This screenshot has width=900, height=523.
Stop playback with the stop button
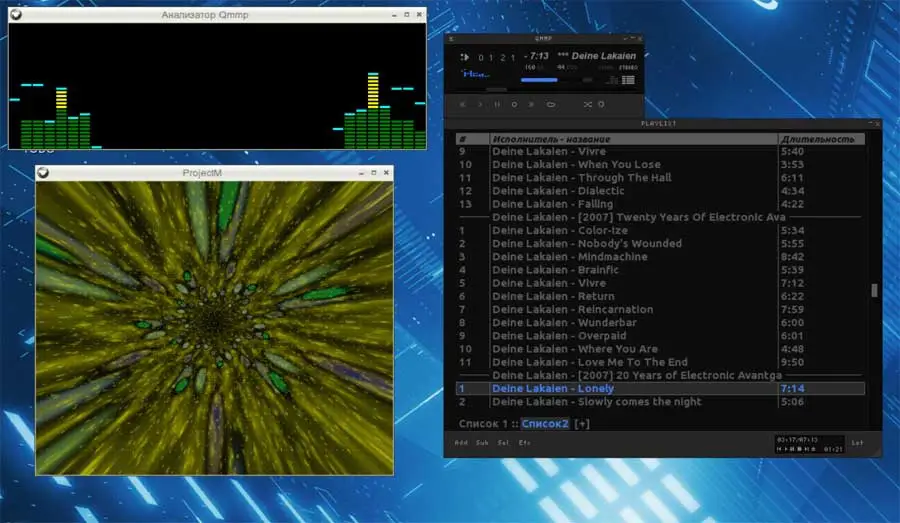pyautogui.click(x=514, y=104)
